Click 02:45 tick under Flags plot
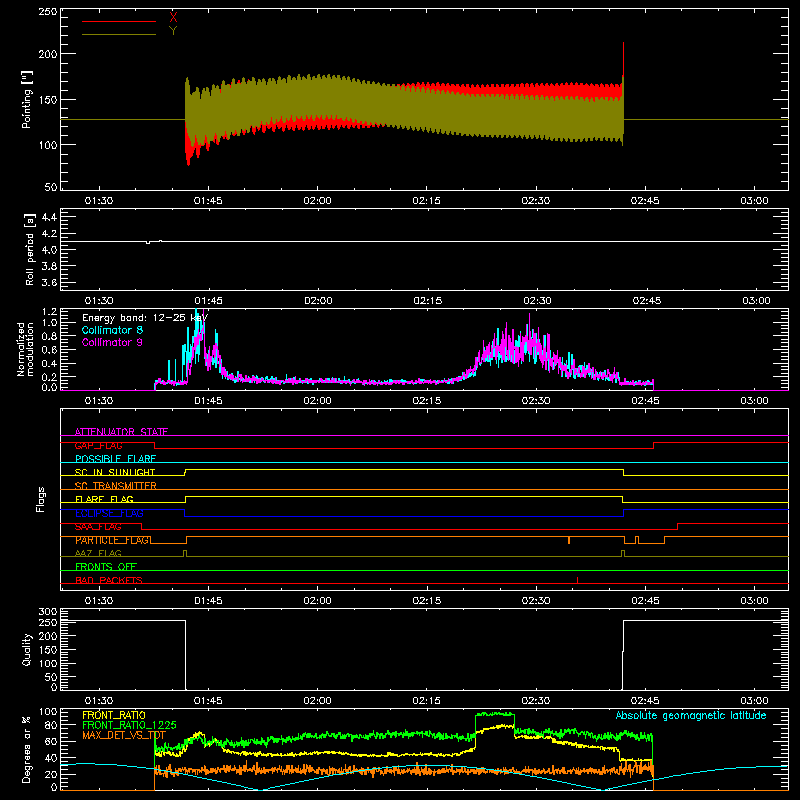 [x=645, y=601]
